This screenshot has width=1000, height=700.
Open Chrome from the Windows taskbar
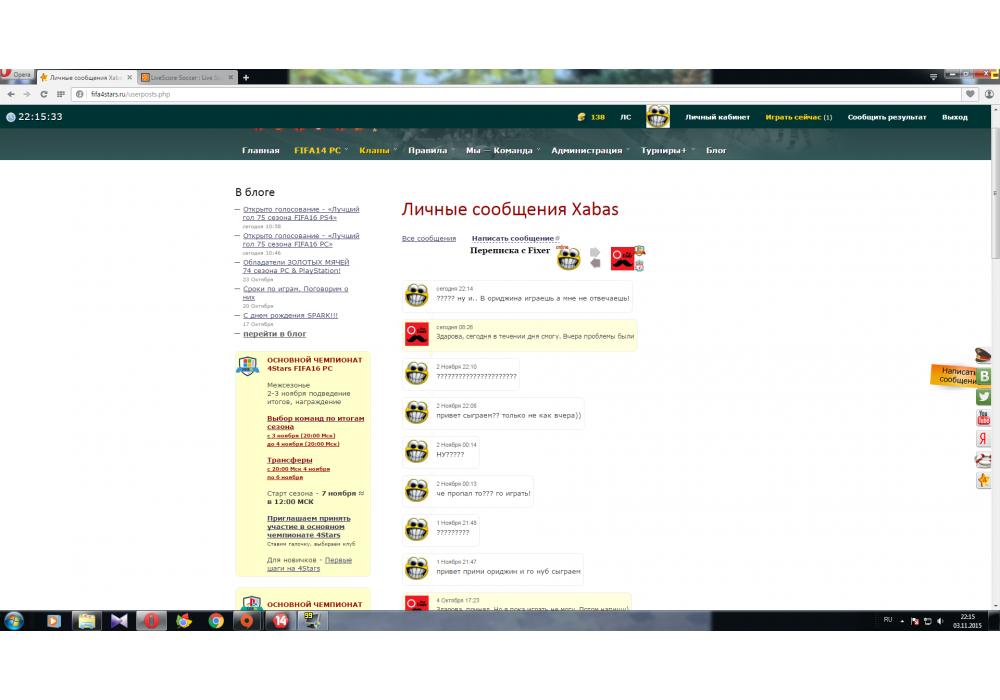(x=215, y=620)
